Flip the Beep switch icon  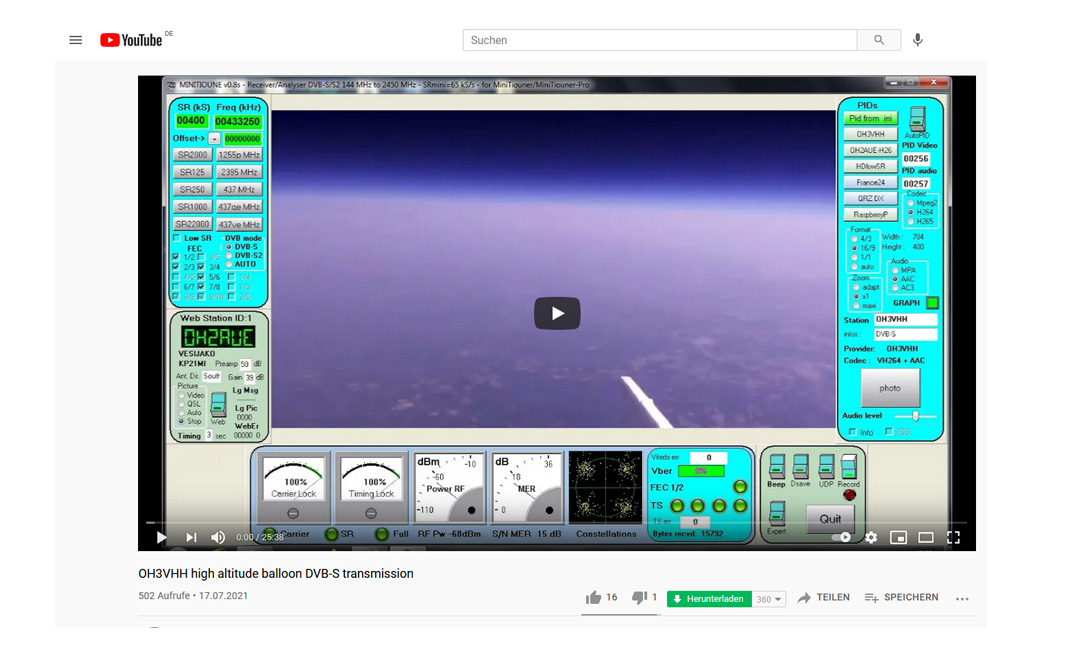776,466
